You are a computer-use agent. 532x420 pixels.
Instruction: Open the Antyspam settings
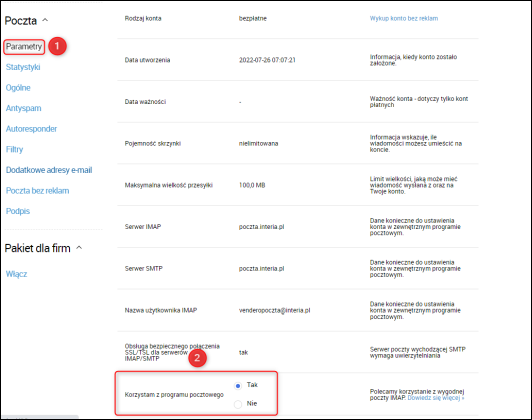click(x=23, y=108)
